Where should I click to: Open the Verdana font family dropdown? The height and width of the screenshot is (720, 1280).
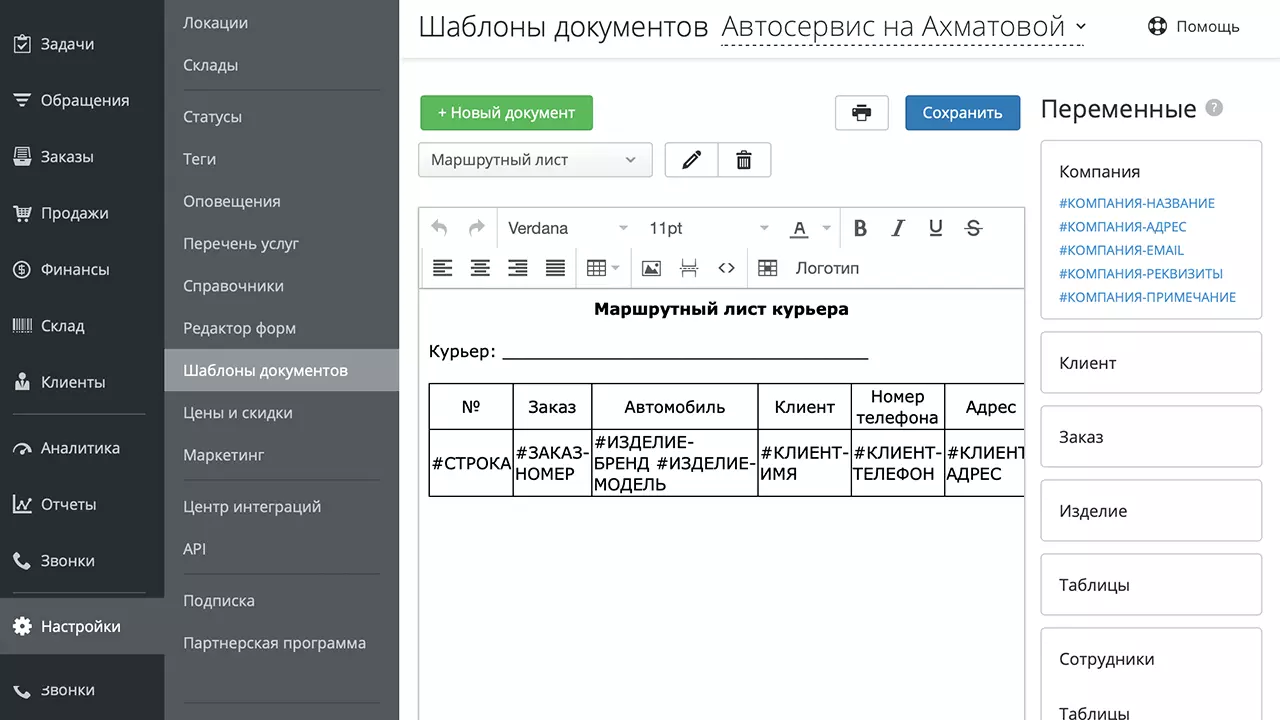pyautogui.click(x=568, y=228)
